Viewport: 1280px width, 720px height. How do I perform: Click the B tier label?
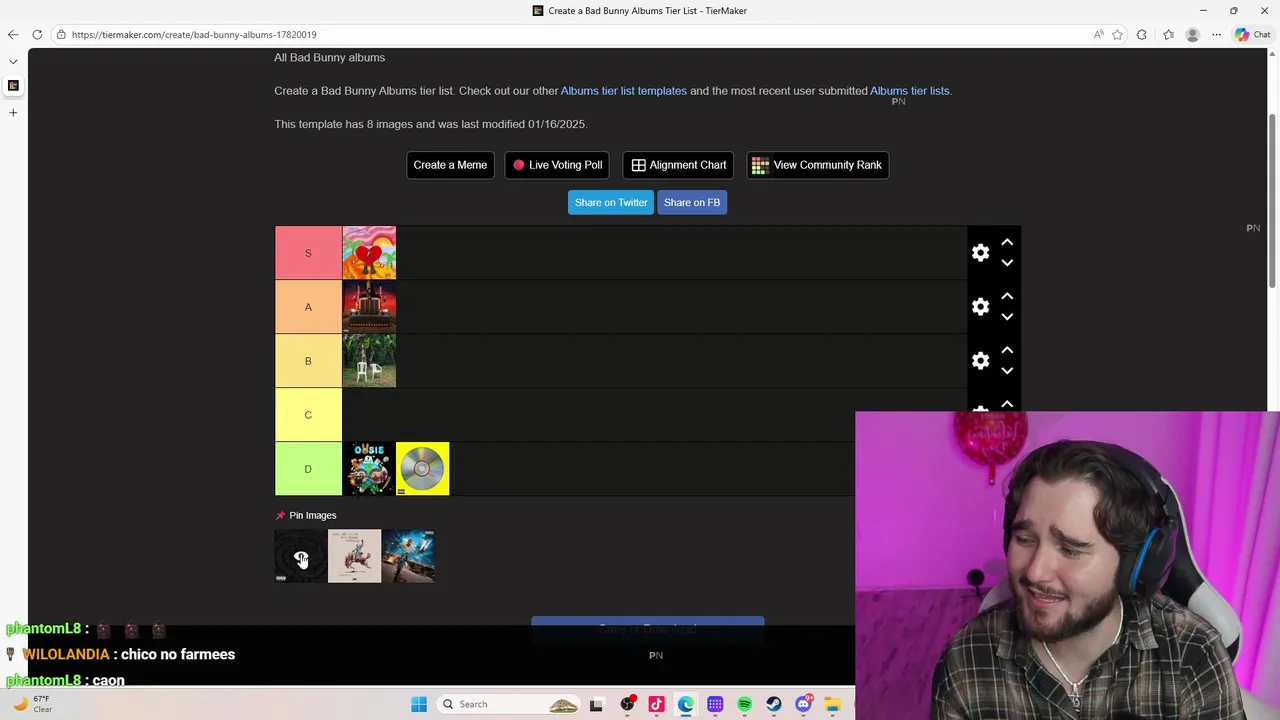(x=308, y=361)
